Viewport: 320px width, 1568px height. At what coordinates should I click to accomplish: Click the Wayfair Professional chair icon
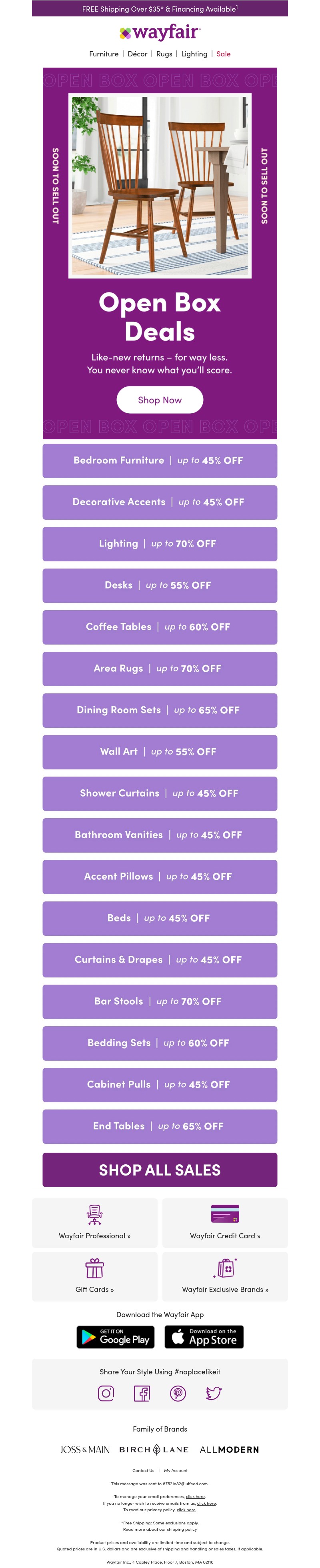94,1214
